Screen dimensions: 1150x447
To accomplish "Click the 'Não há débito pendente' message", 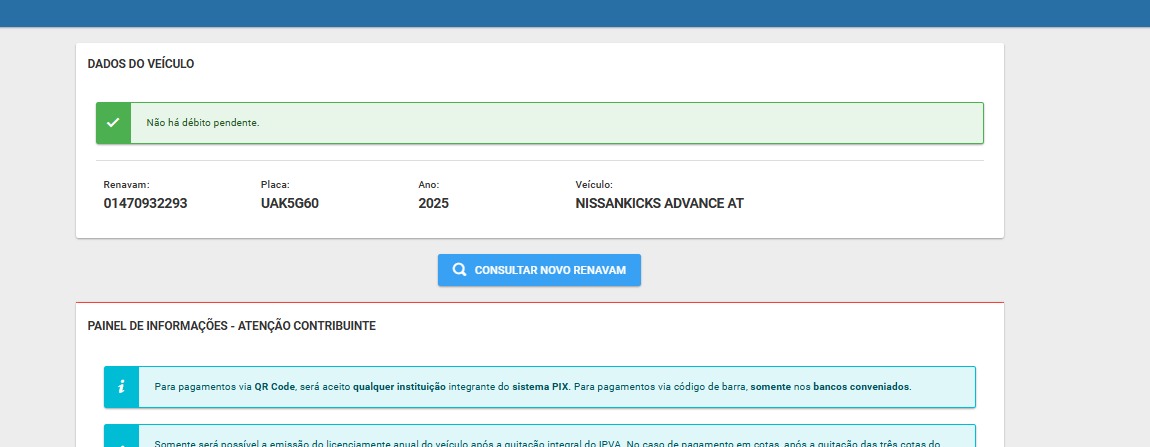I will click(203, 123).
